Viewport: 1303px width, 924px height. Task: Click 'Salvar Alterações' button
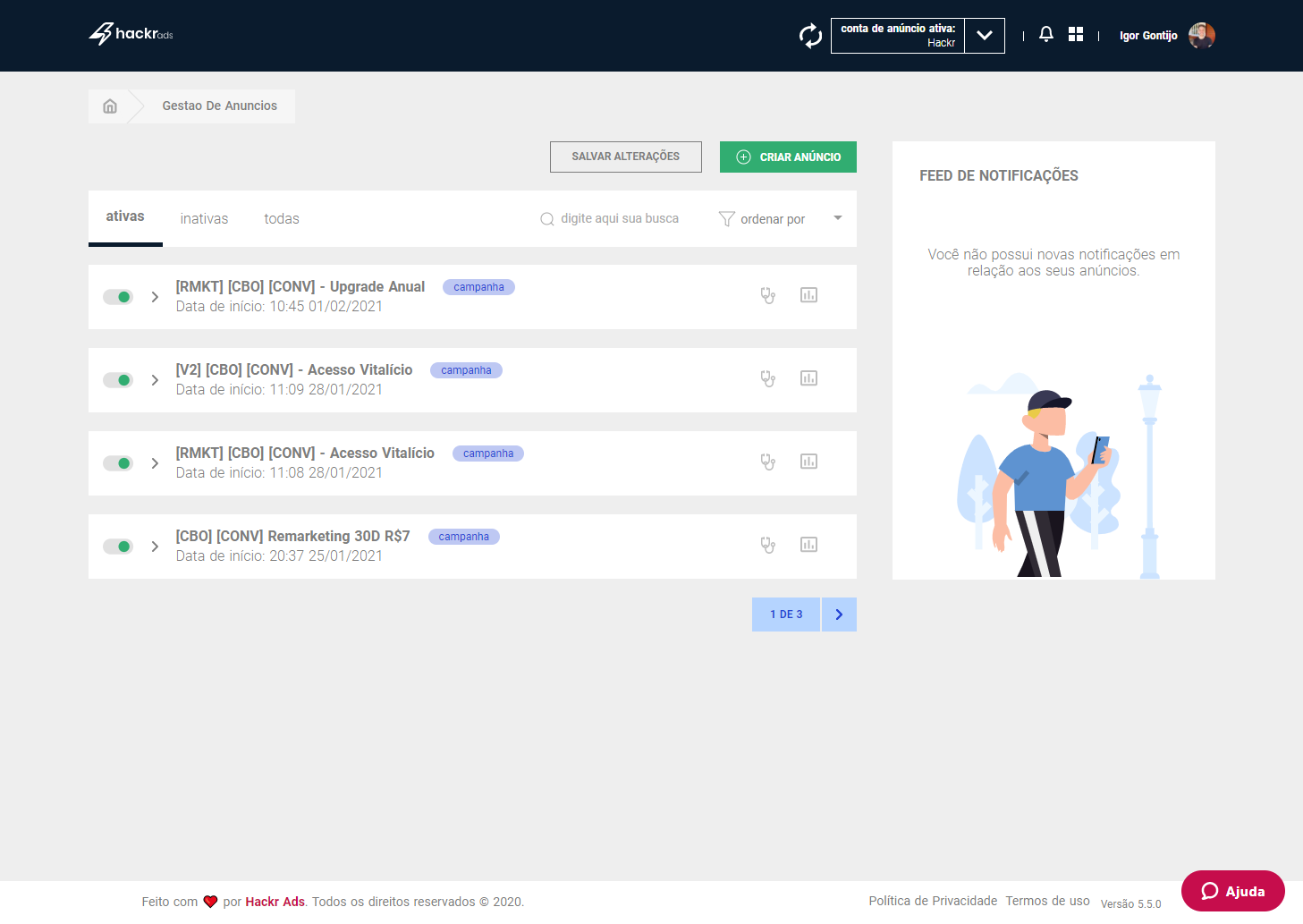(x=625, y=157)
